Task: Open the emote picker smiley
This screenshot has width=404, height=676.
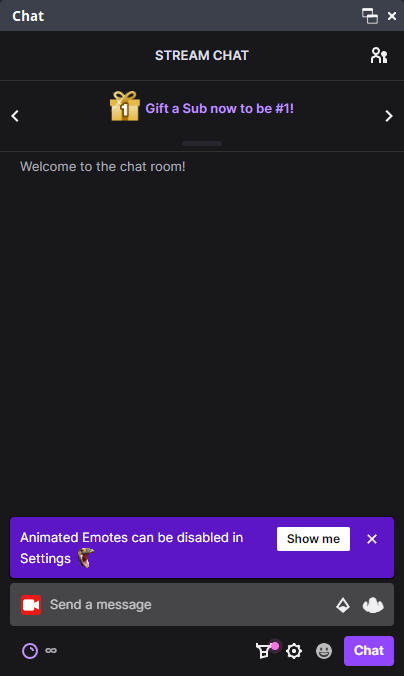Action: (x=324, y=651)
